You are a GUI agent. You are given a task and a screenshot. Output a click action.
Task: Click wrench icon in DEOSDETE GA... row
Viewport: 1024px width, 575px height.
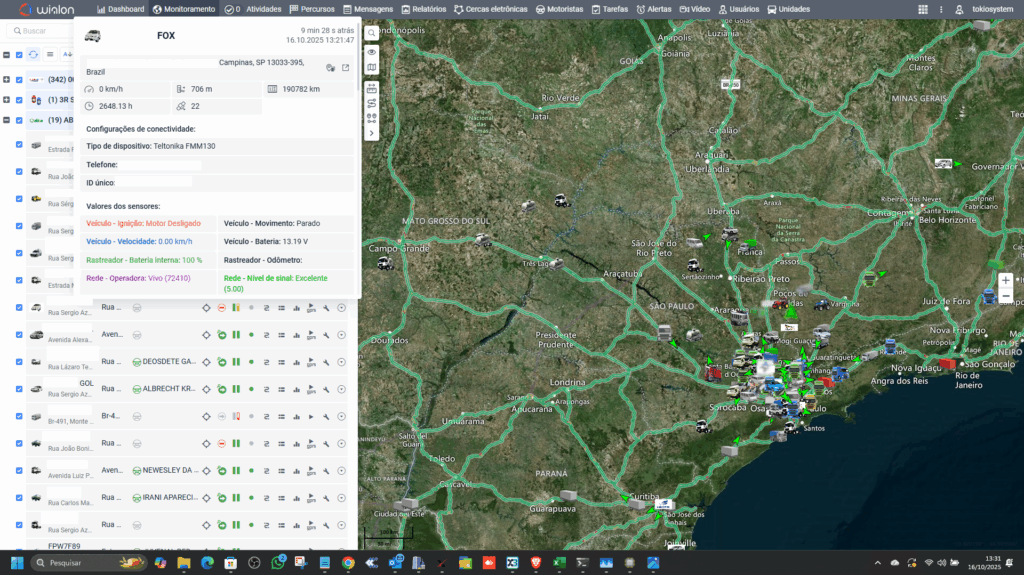tap(326, 361)
